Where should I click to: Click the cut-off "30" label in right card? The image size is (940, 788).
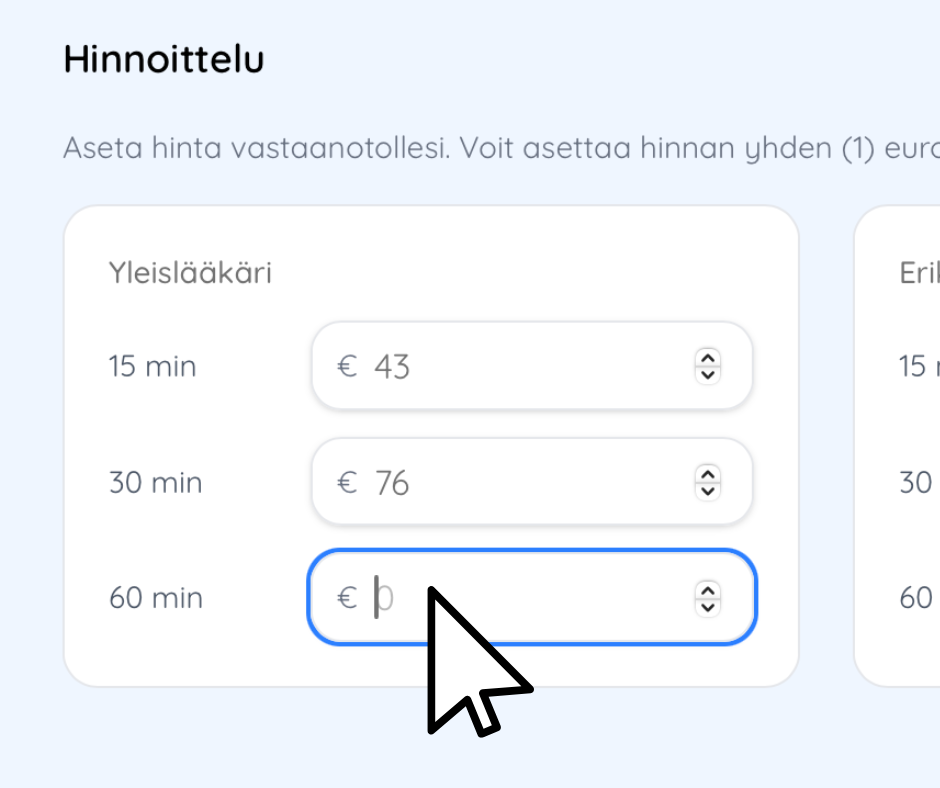point(916,483)
